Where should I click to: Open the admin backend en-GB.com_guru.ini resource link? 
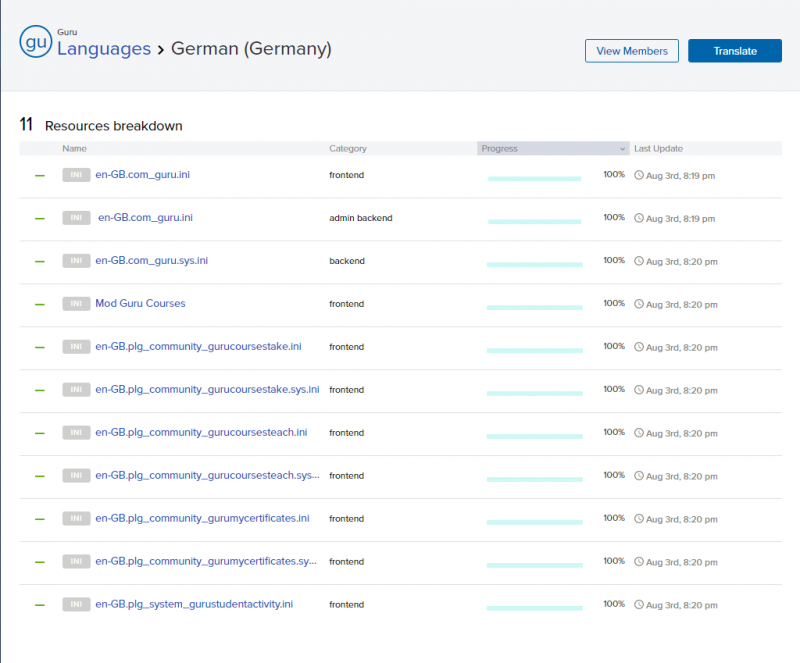pyautogui.click(x=145, y=217)
